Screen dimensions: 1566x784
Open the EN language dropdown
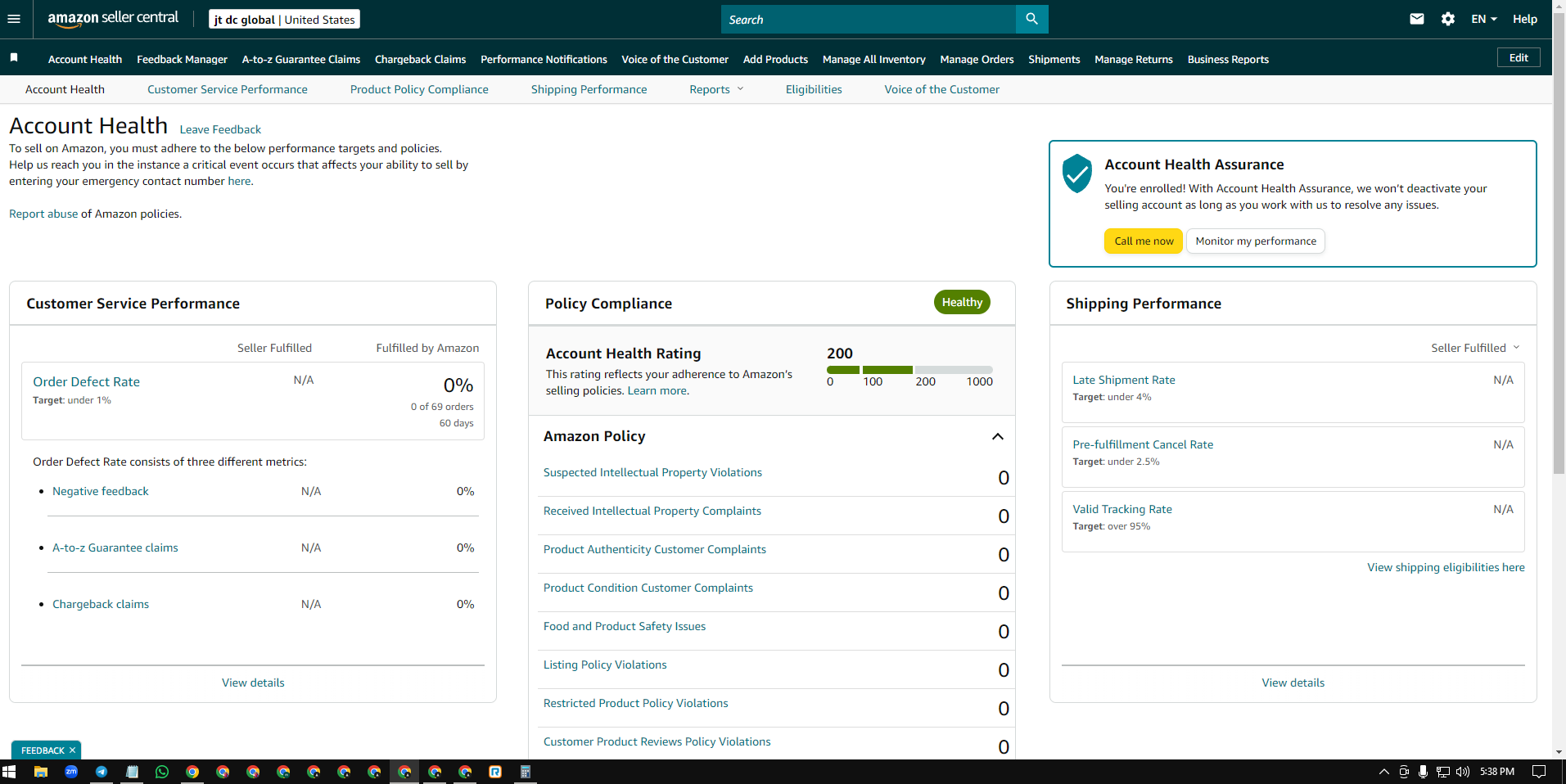click(1483, 19)
